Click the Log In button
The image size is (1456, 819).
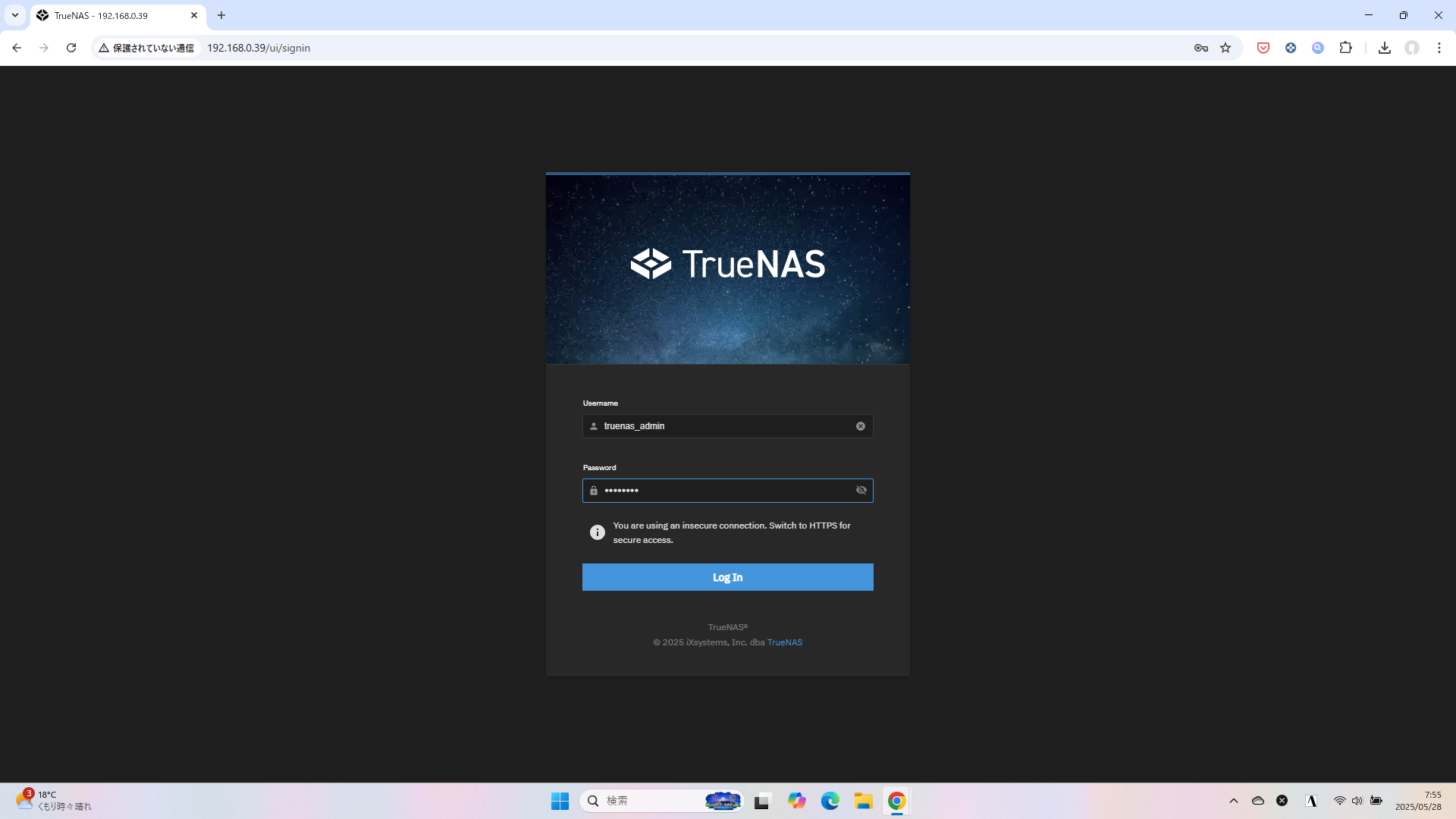pos(728,577)
